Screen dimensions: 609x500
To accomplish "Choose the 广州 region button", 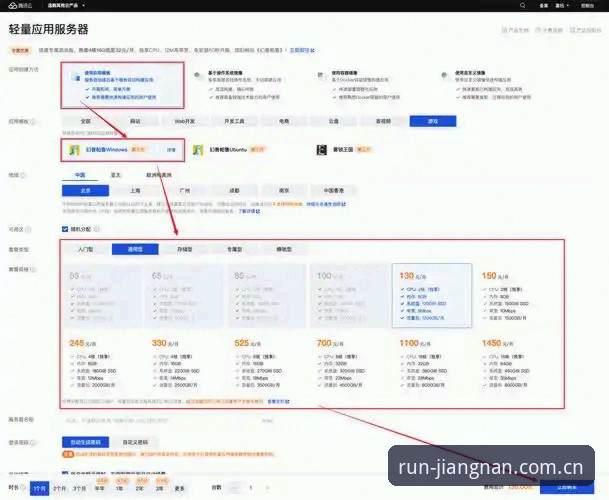I will (185, 191).
